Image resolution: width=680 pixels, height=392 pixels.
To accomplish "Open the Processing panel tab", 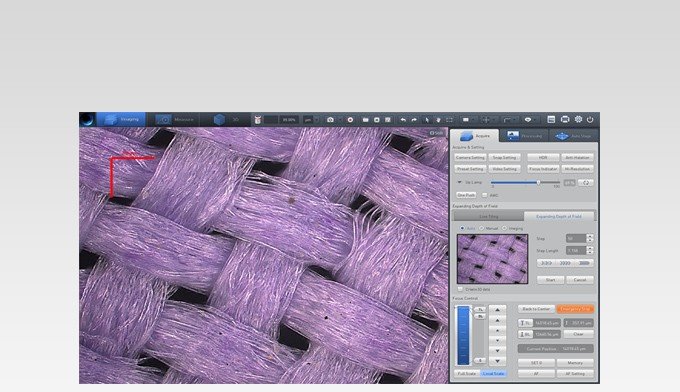I will [x=524, y=136].
